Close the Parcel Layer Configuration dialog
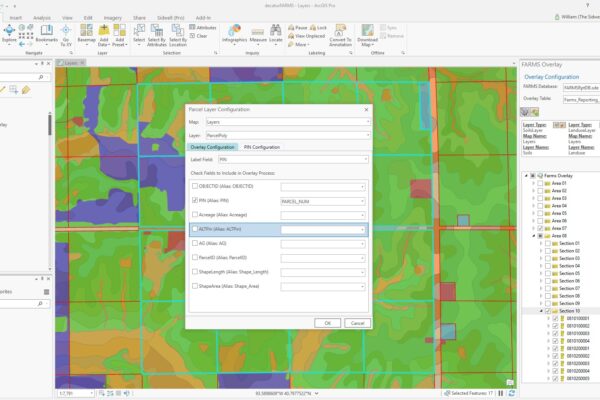The image size is (600, 400). [366, 109]
